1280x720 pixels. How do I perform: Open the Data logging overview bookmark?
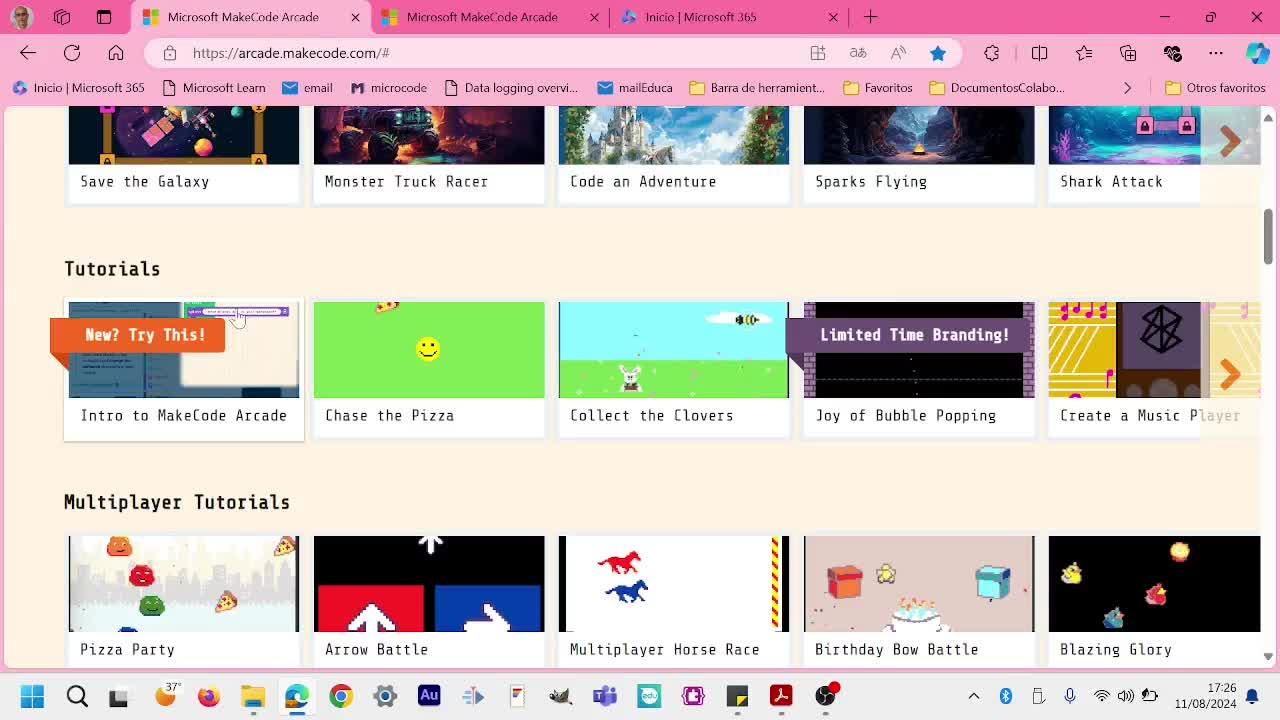point(511,88)
